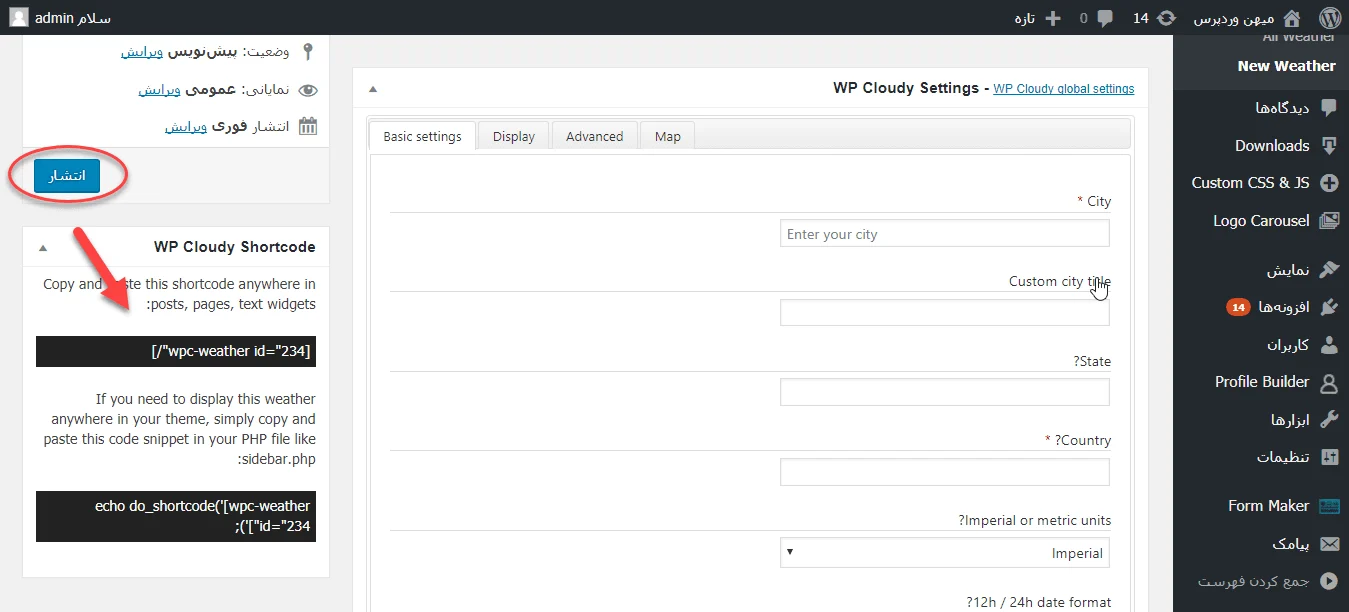Click ویرایش link next to وضعیت
Screen dimensions: 1349x612
point(140,52)
